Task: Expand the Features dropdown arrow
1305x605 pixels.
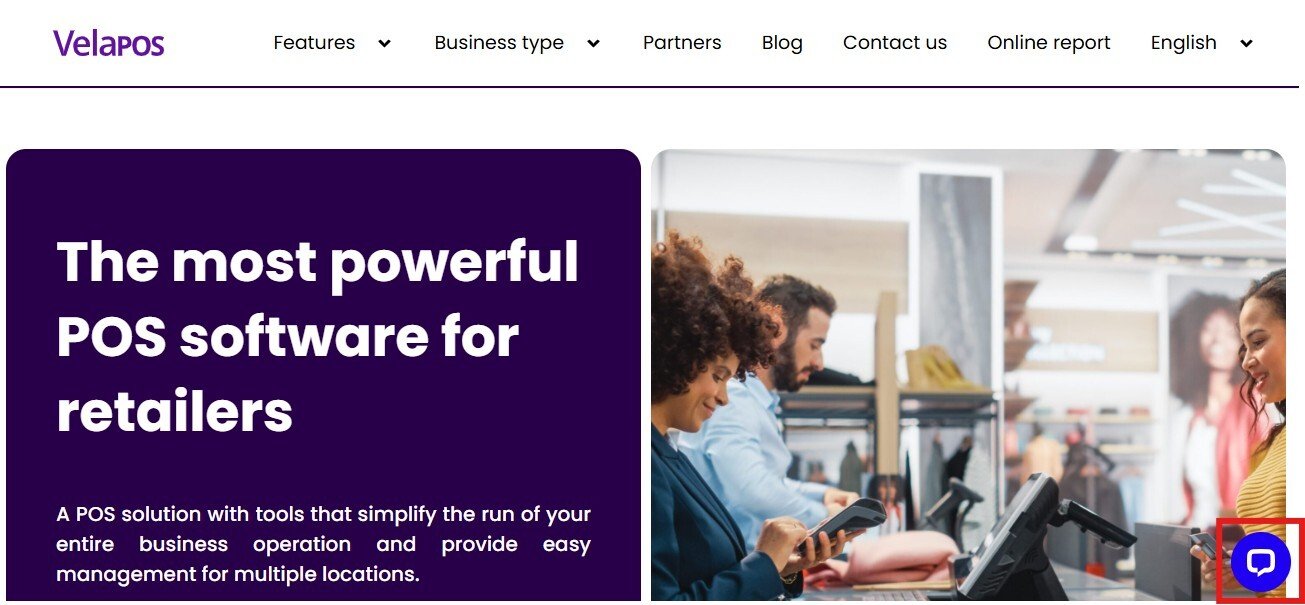Action: click(x=384, y=43)
